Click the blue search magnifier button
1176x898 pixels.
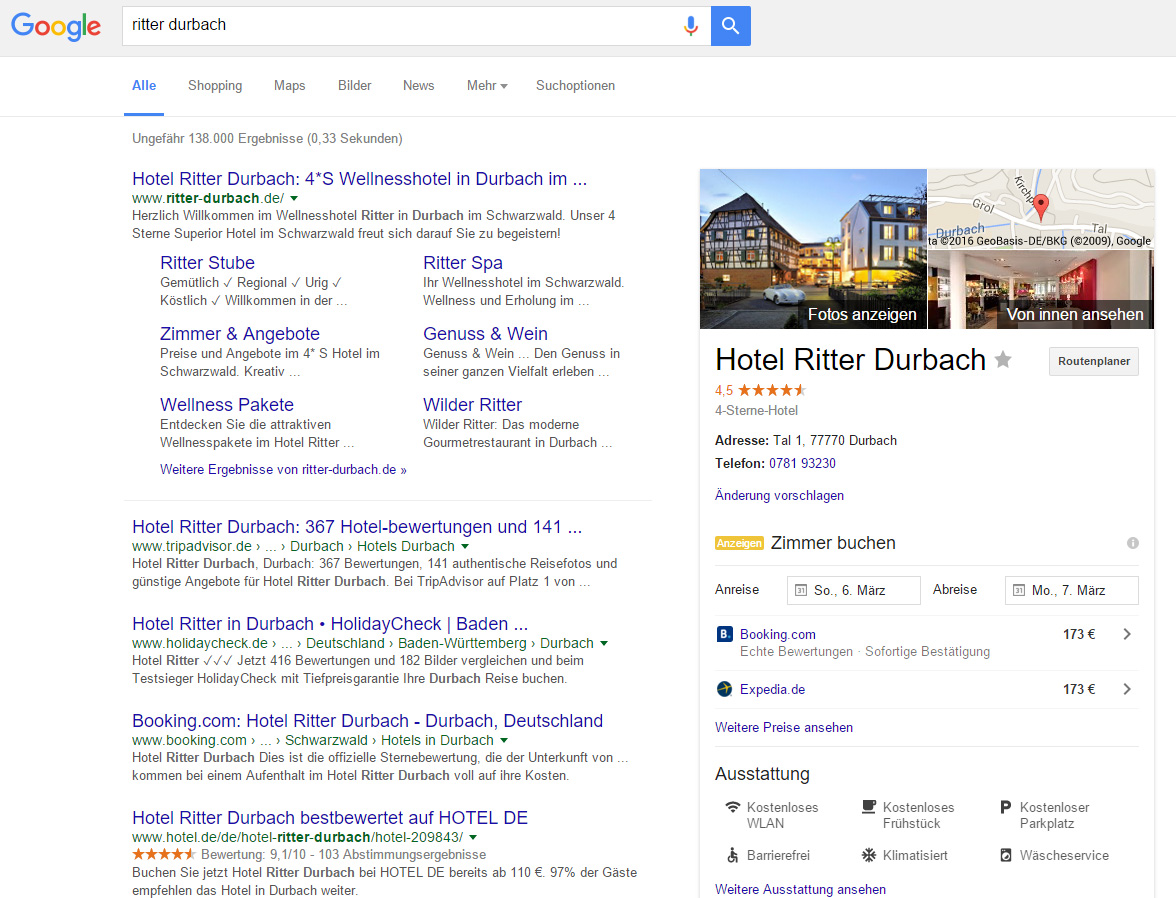(x=730, y=26)
